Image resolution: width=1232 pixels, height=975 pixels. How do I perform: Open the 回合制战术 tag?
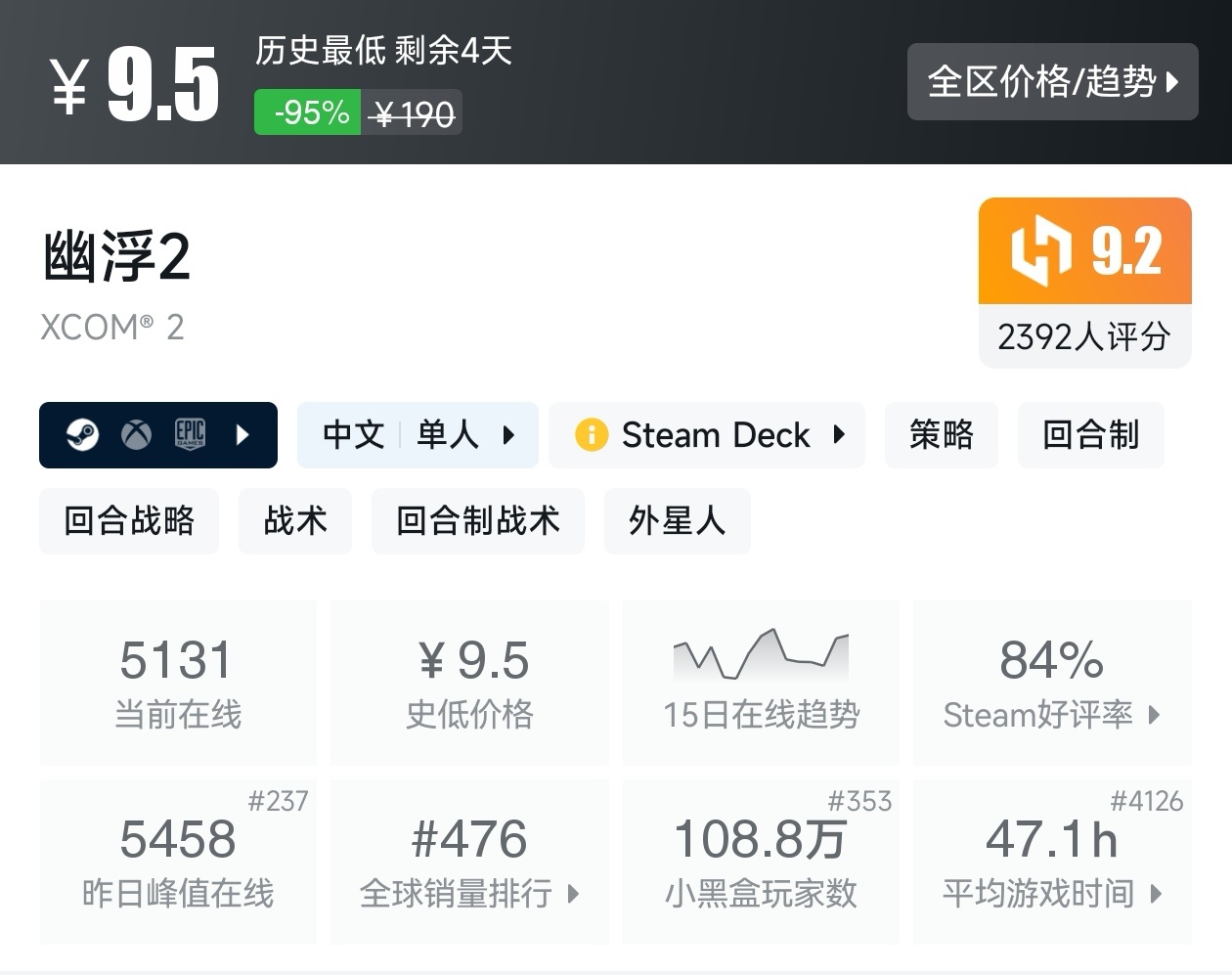coord(477,520)
